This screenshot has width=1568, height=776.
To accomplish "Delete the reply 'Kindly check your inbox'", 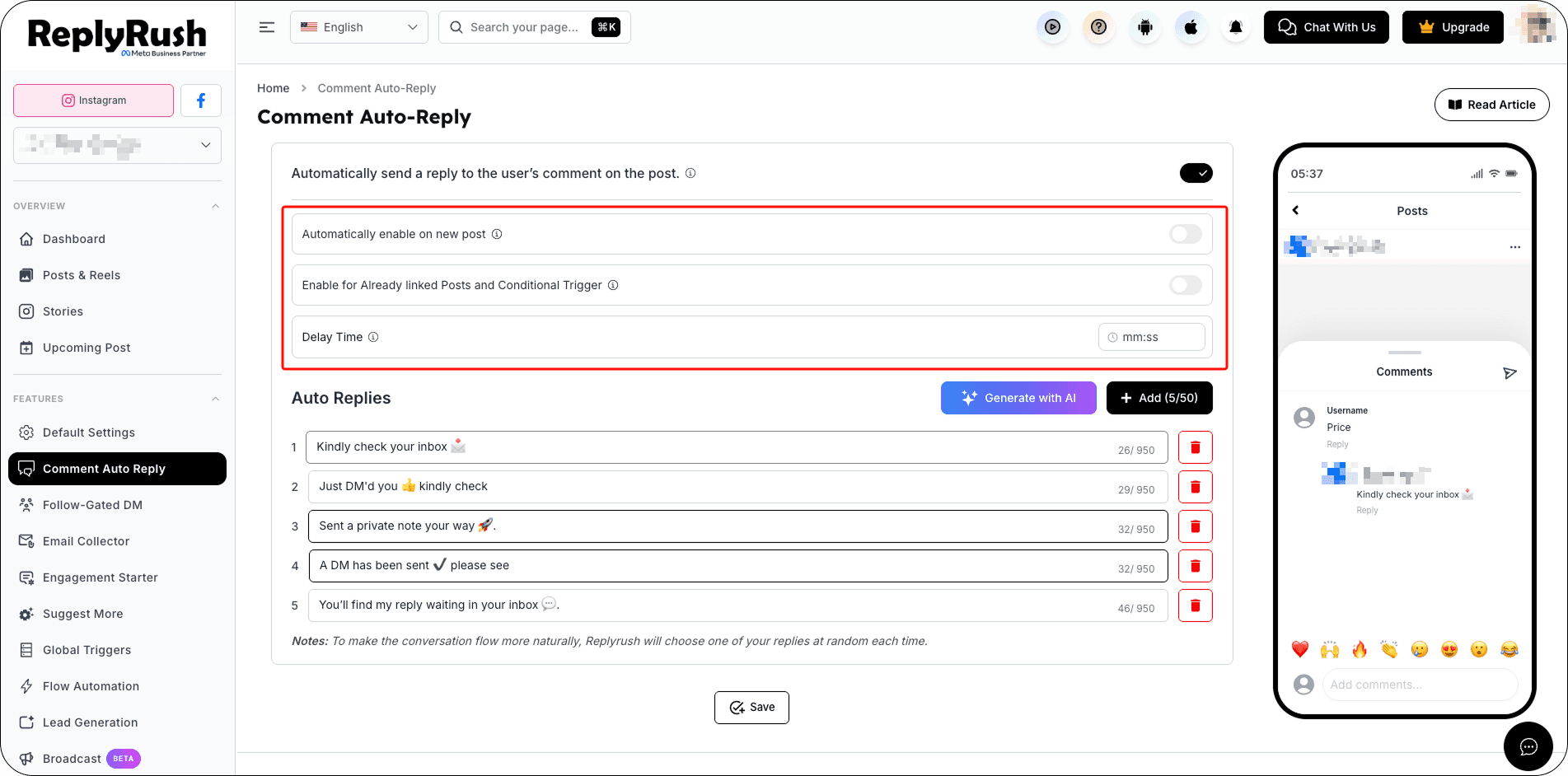I will click(1195, 447).
